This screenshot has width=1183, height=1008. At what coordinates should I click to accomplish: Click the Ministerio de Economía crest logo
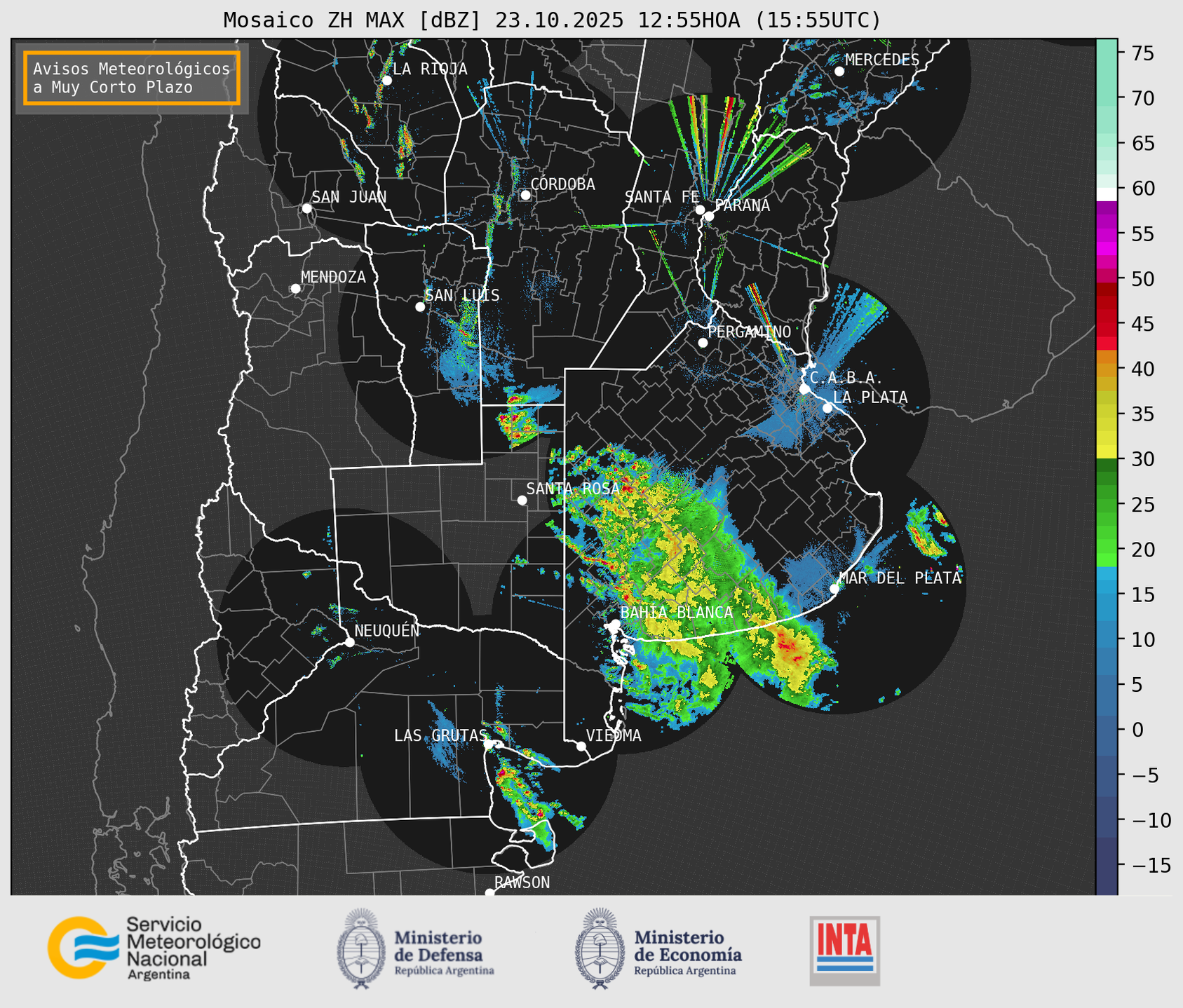coord(600,948)
